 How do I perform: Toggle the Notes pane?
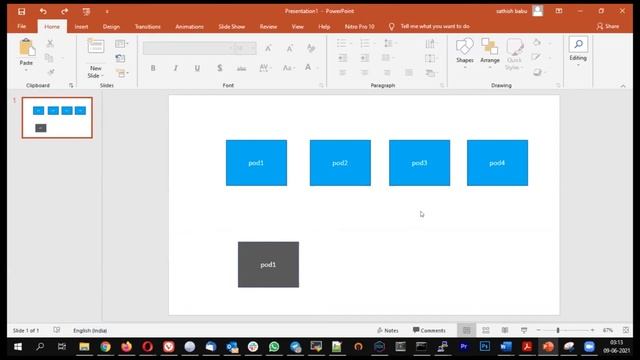[x=387, y=330]
